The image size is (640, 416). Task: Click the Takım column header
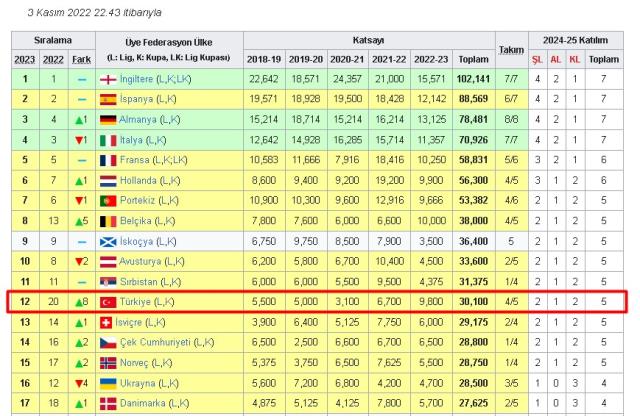pyautogui.click(x=511, y=50)
